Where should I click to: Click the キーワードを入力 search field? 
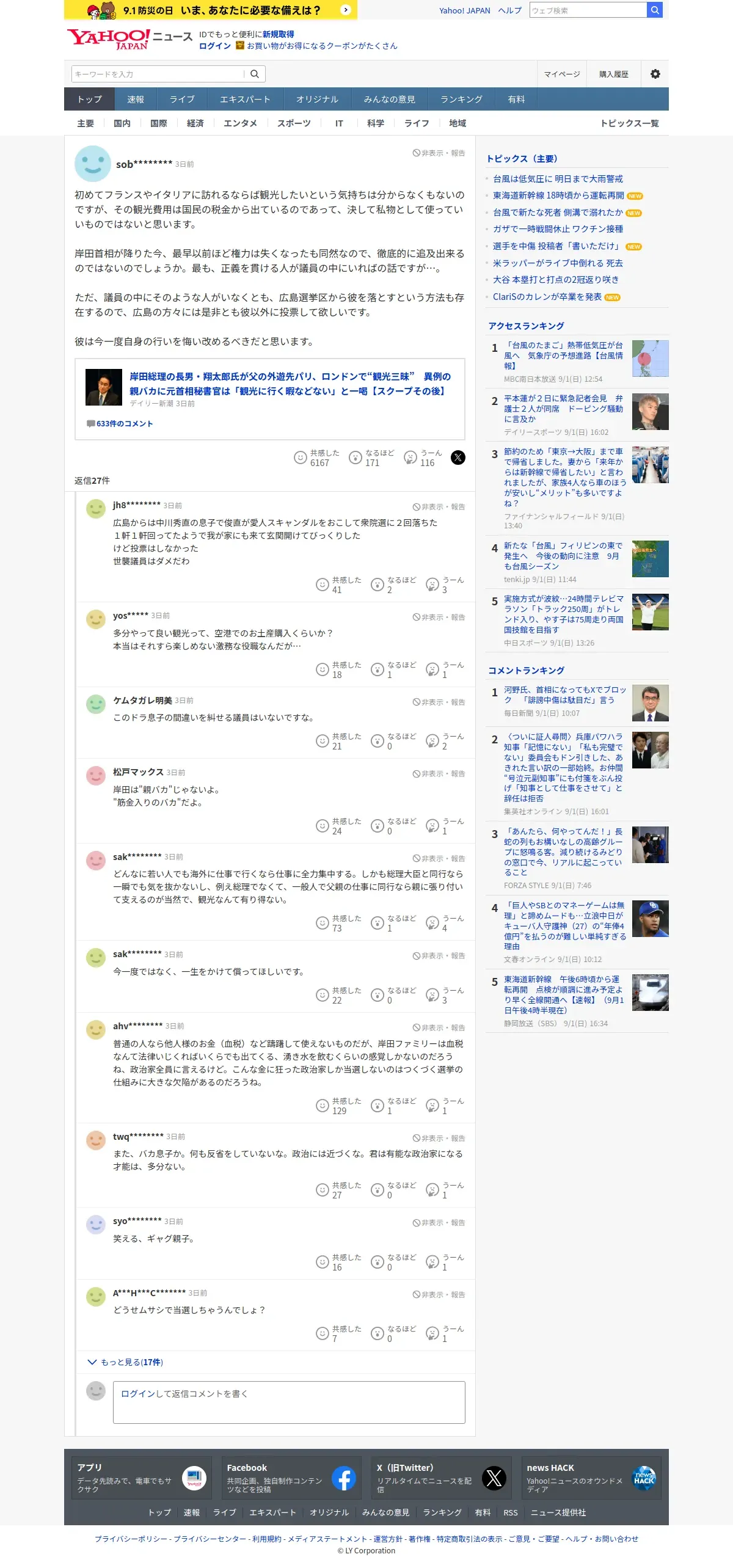coord(158,74)
